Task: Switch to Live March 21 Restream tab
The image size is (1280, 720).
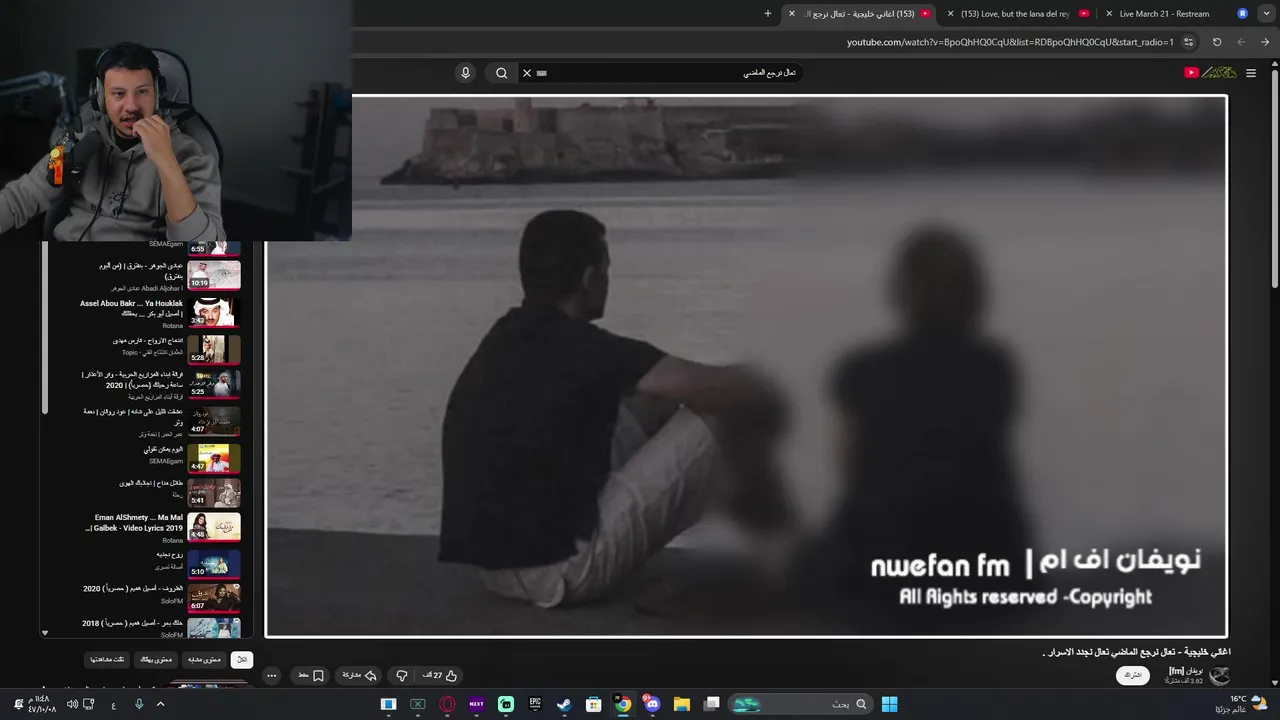Action: coord(1165,14)
